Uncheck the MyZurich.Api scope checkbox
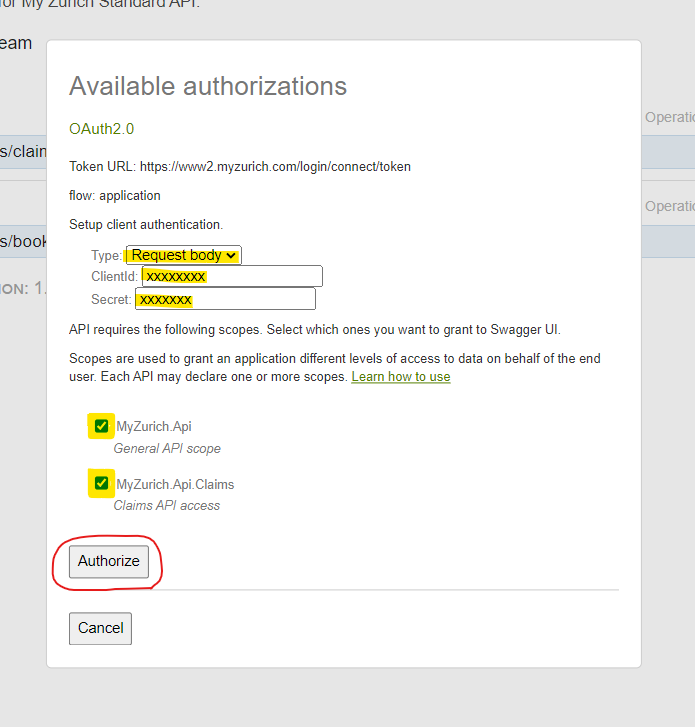695x727 pixels. point(102,426)
